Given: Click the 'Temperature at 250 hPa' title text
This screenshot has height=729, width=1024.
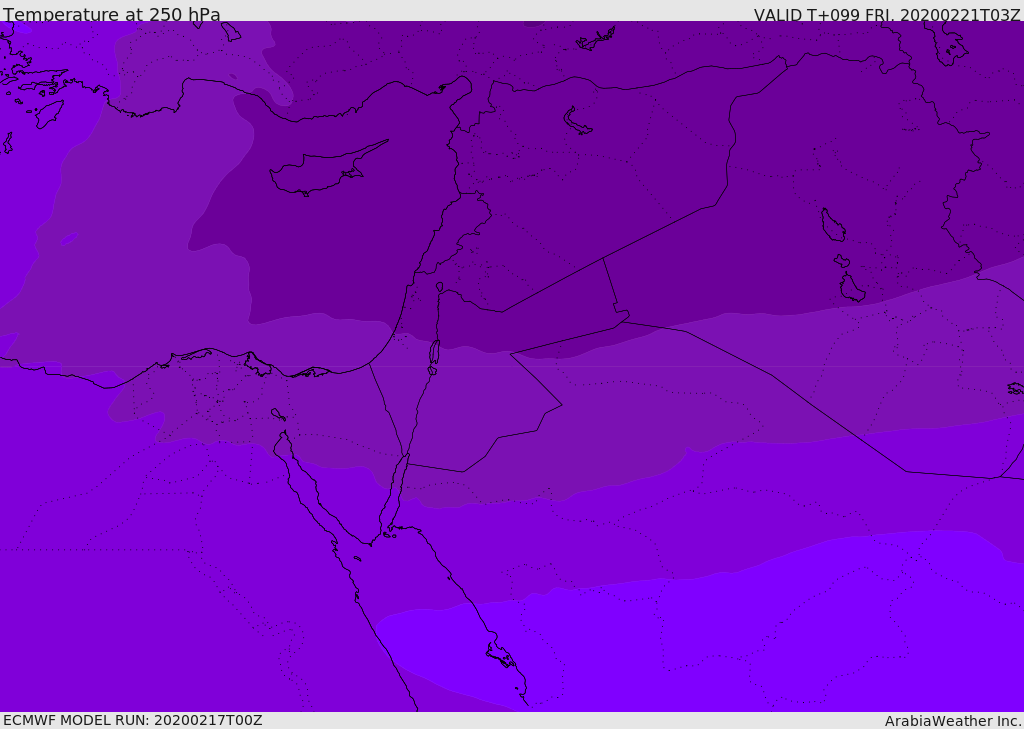Looking at the screenshot, I should [x=112, y=14].
